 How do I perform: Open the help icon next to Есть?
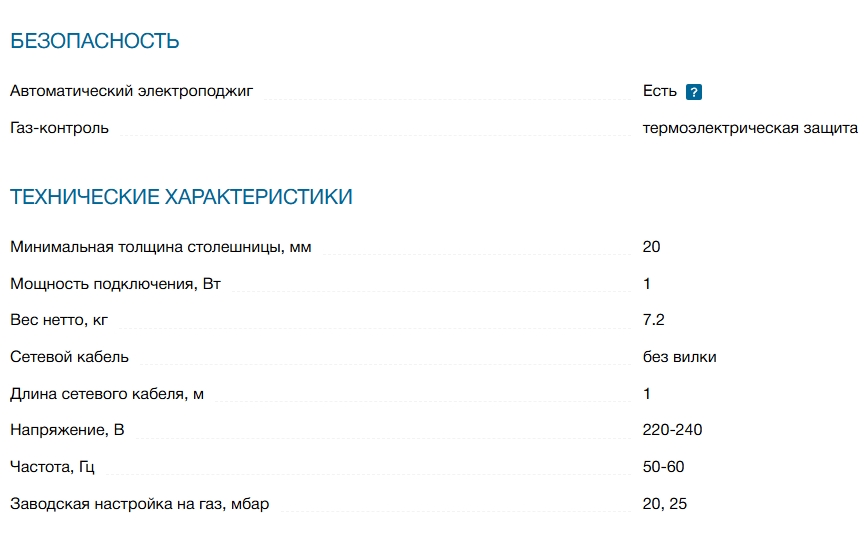tap(694, 92)
